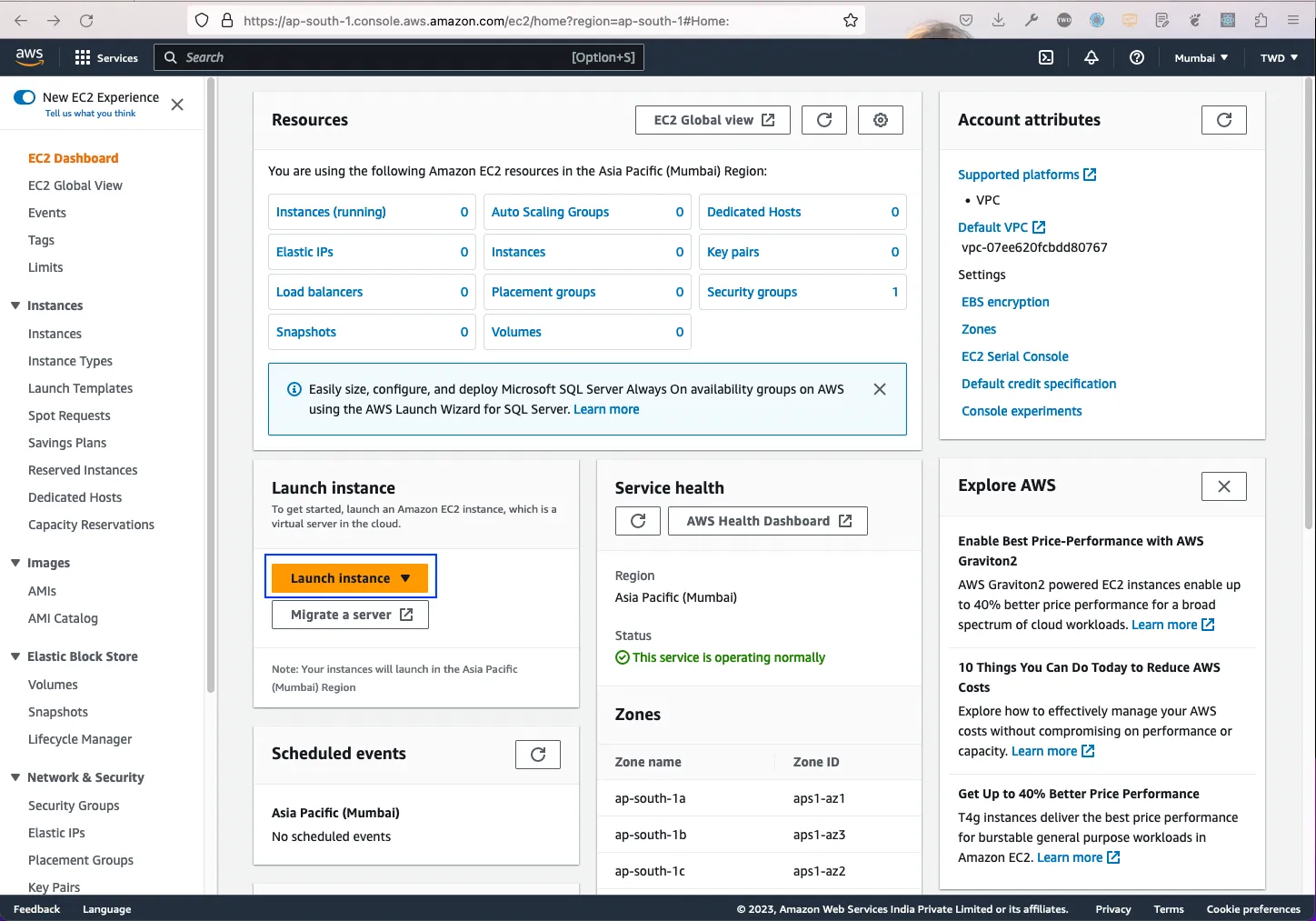This screenshot has width=1316, height=921.
Task: Open the browser hamburger menu
Action: click(x=1293, y=20)
